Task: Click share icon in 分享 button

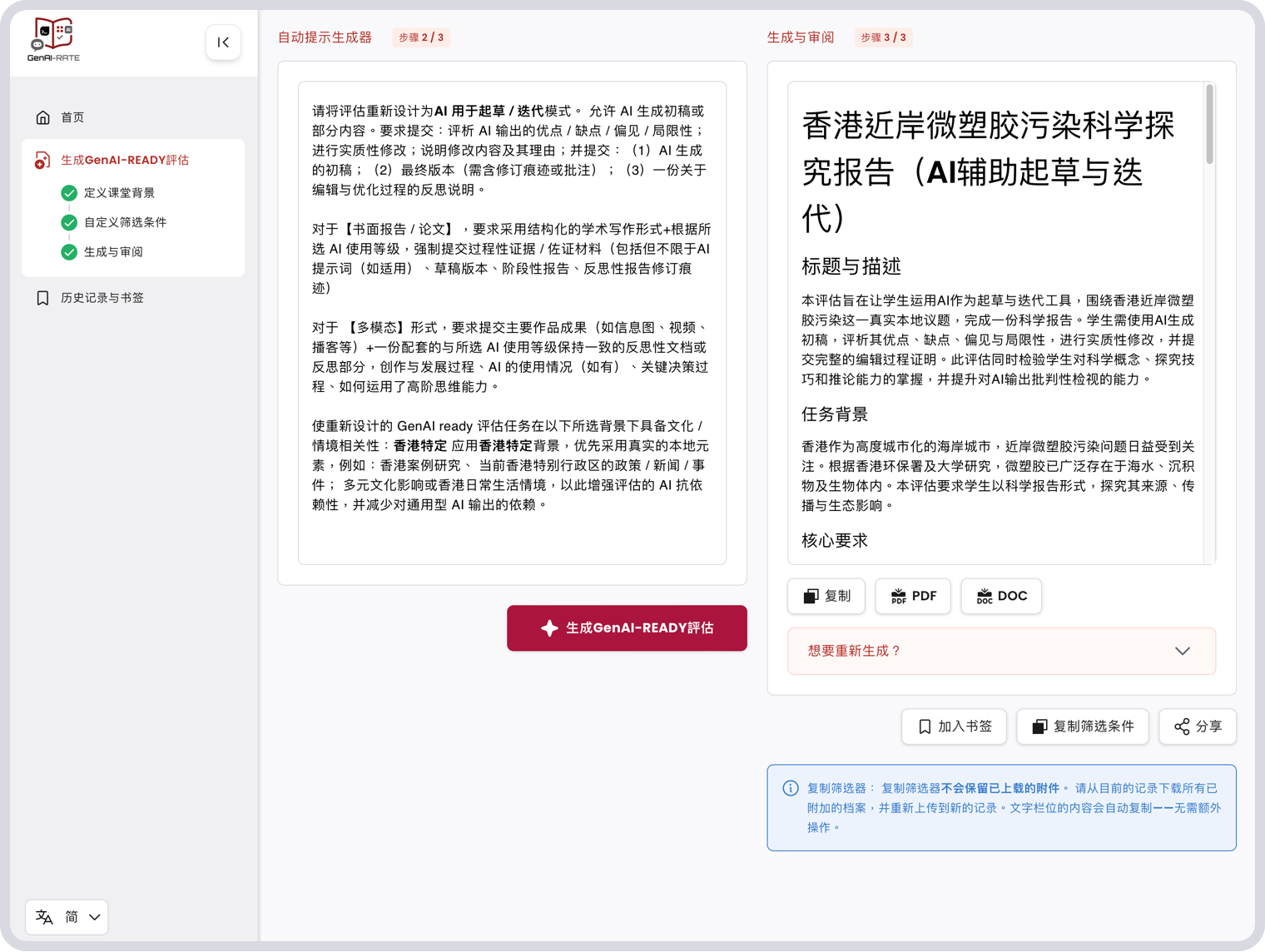Action: [1182, 726]
